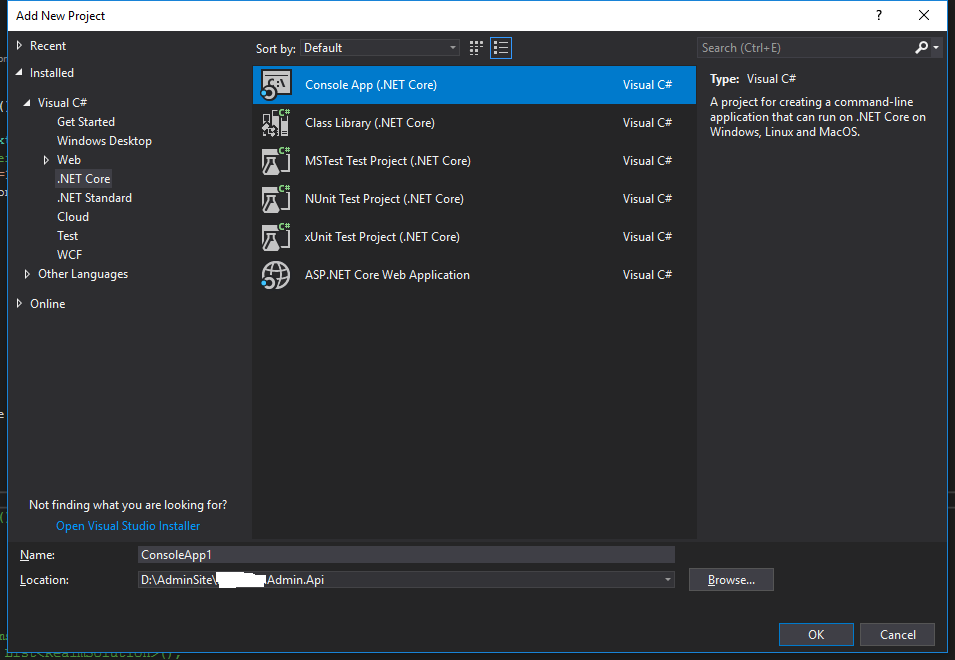Close the Add New Project dialog
This screenshot has width=955, height=660.
pyautogui.click(x=923, y=15)
